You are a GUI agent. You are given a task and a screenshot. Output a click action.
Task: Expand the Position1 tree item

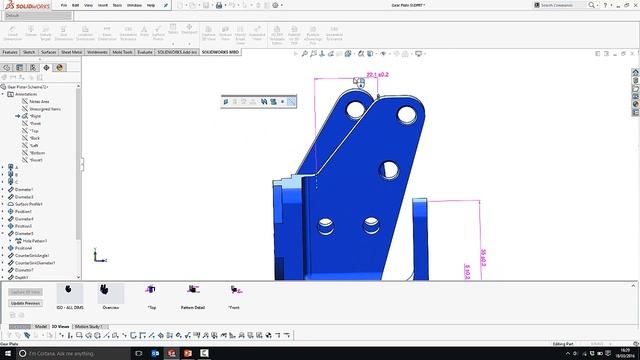[3, 211]
